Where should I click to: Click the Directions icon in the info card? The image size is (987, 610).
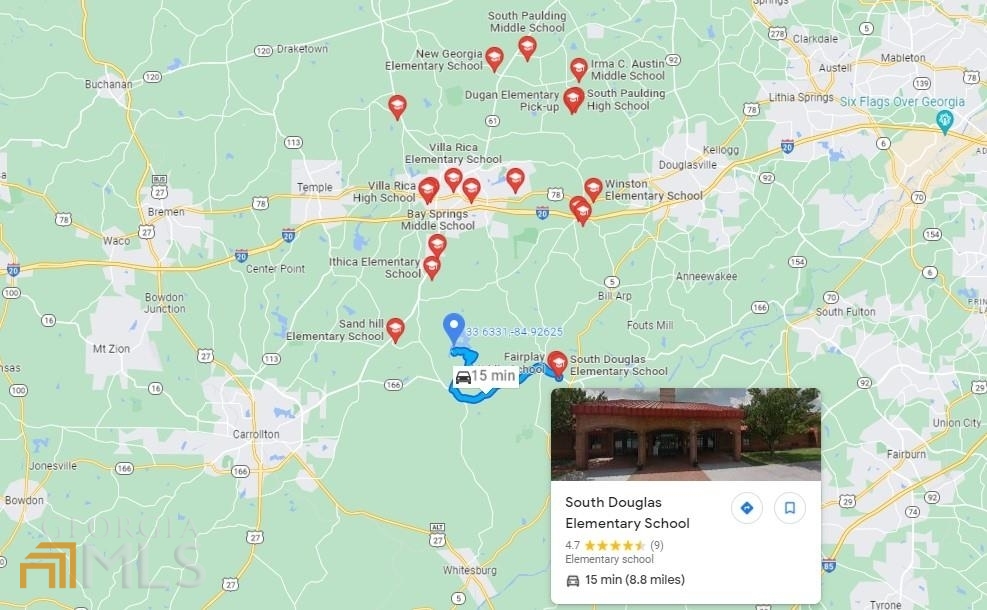click(747, 507)
